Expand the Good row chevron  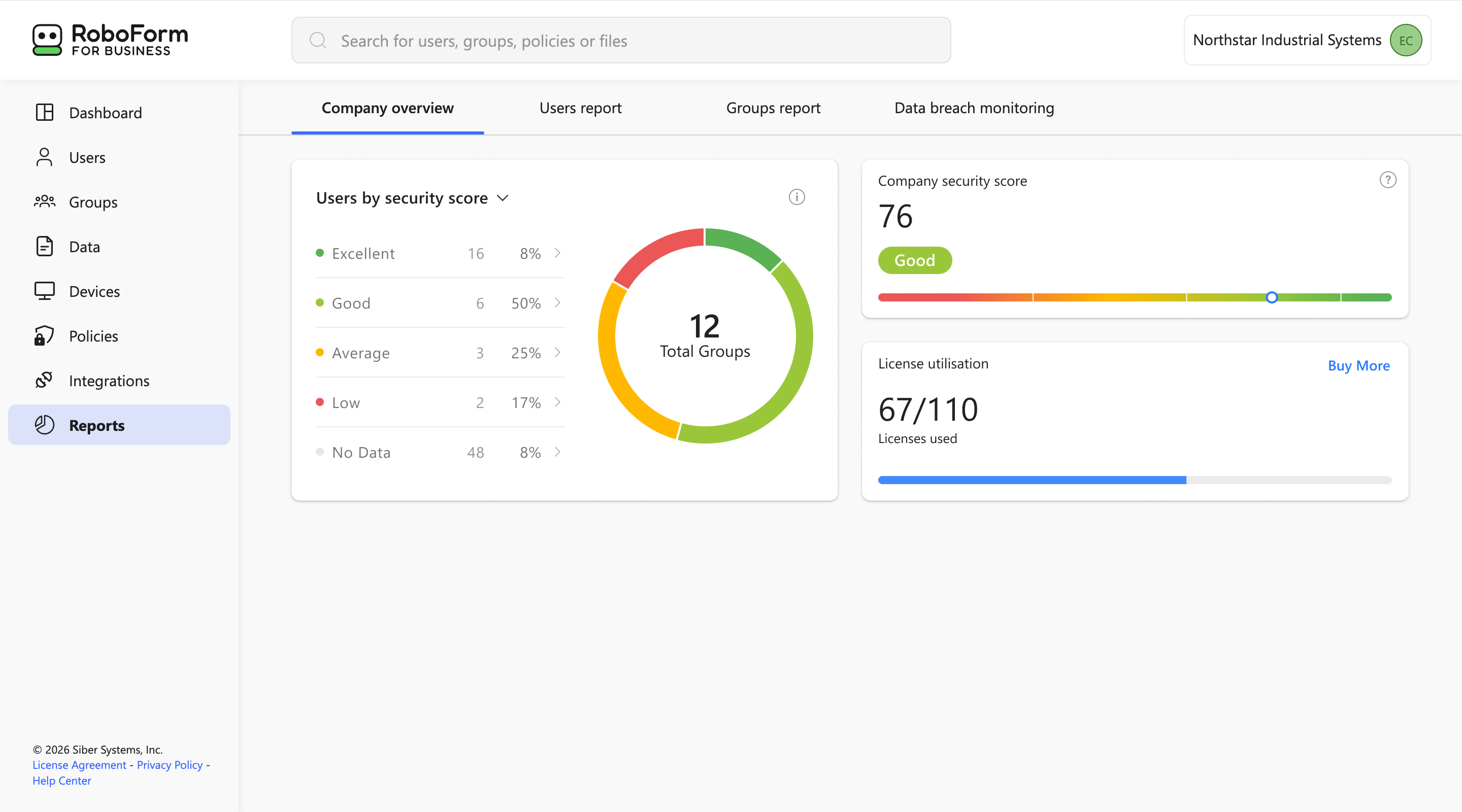[x=557, y=303]
